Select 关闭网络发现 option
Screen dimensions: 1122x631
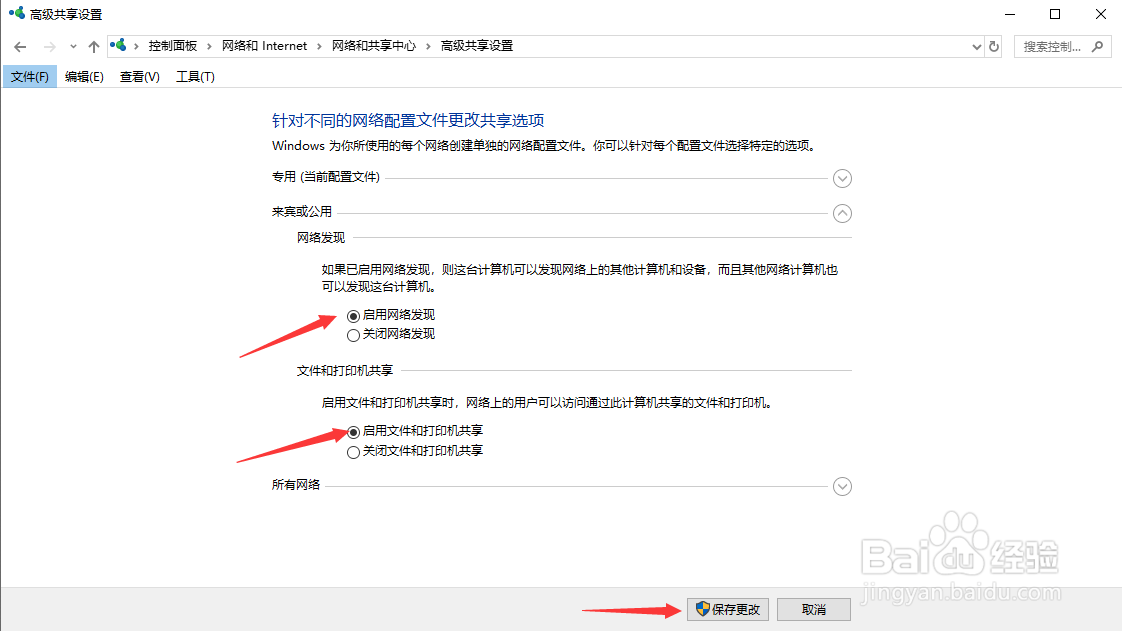click(353, 333)
